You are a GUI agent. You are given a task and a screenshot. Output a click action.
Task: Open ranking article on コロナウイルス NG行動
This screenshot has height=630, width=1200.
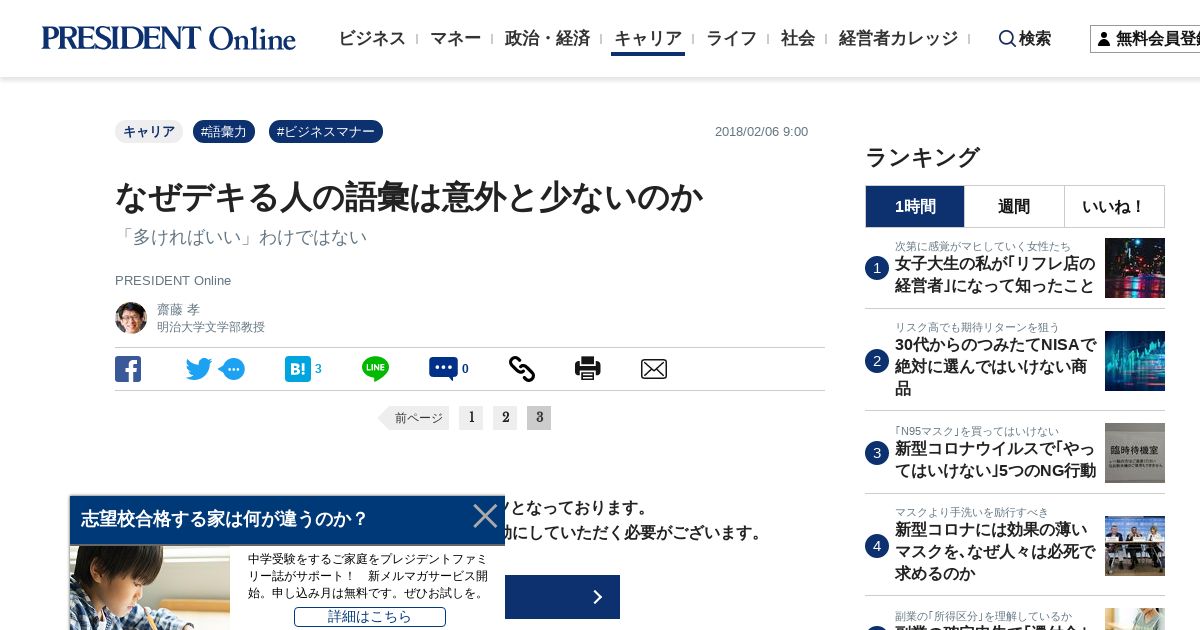(995, 460)
